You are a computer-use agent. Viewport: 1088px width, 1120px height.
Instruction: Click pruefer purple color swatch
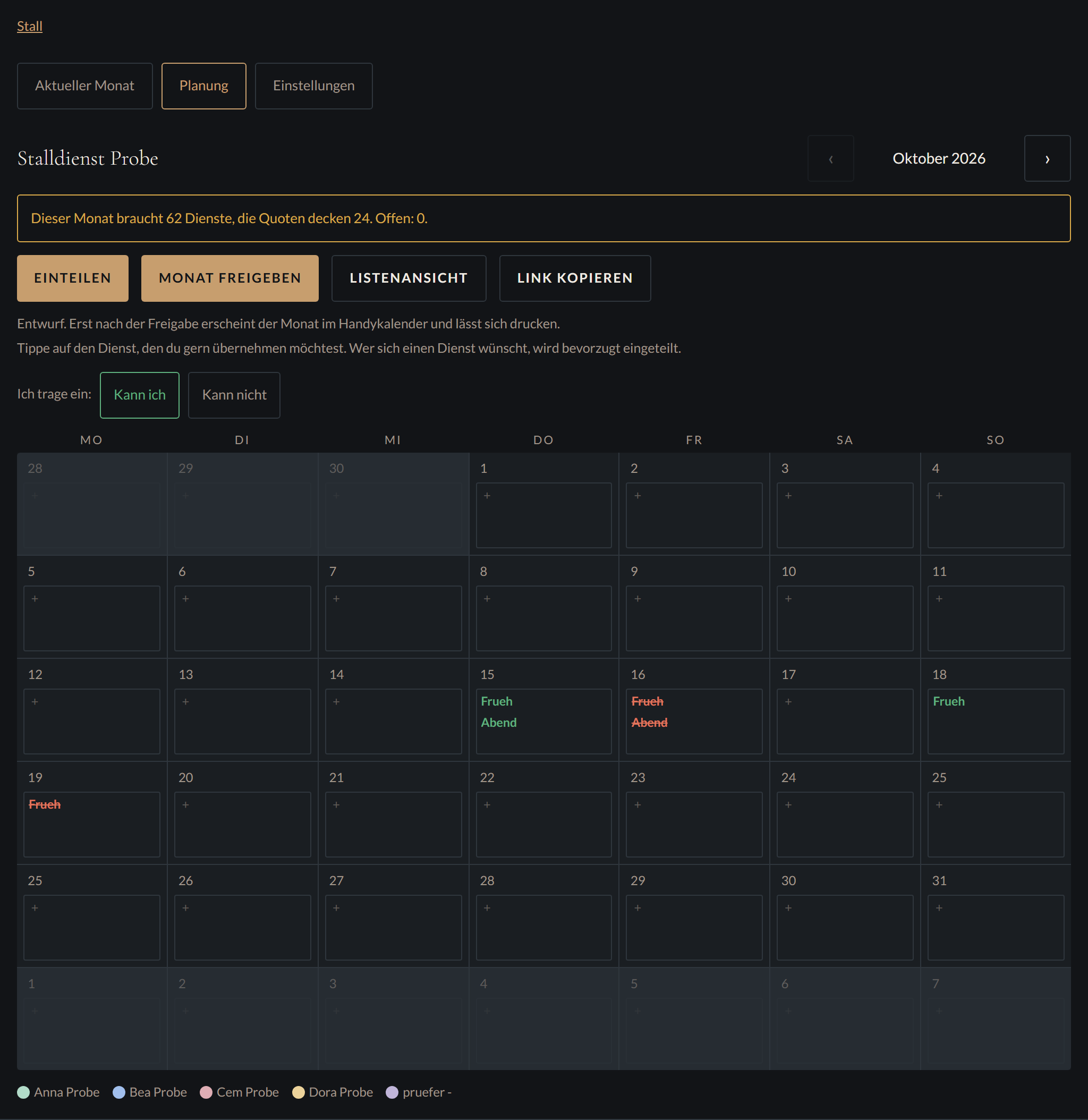pos(392,1092)
